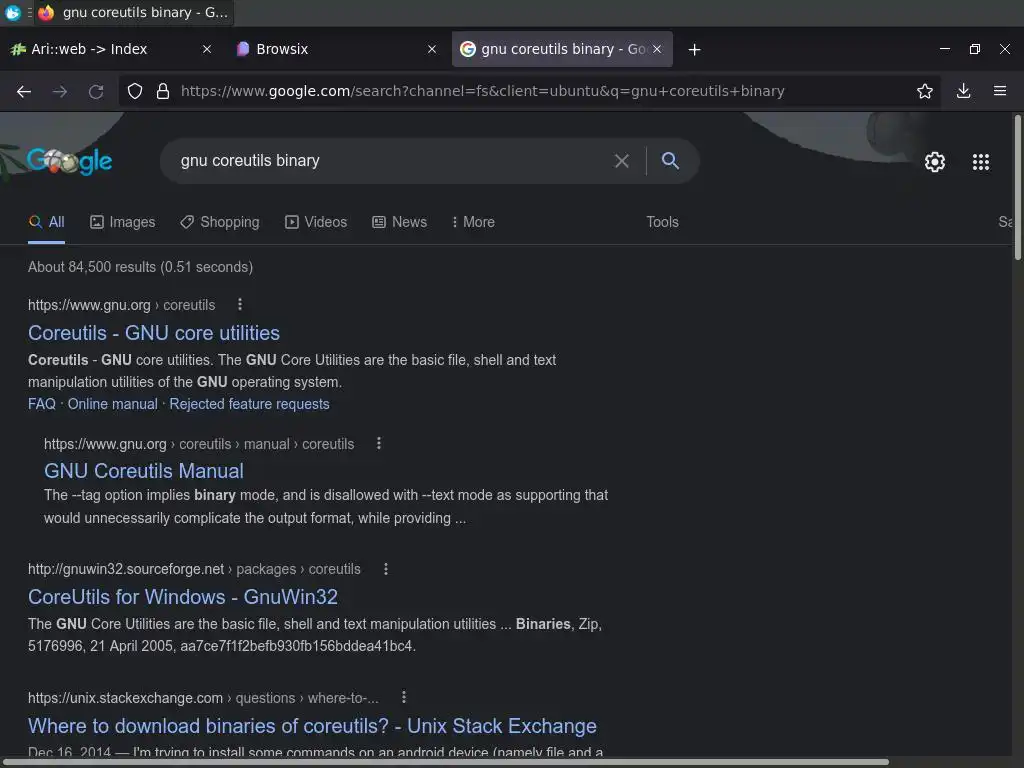
Task: Open the FAQ sitelink
Action: [x=42, y=404]
